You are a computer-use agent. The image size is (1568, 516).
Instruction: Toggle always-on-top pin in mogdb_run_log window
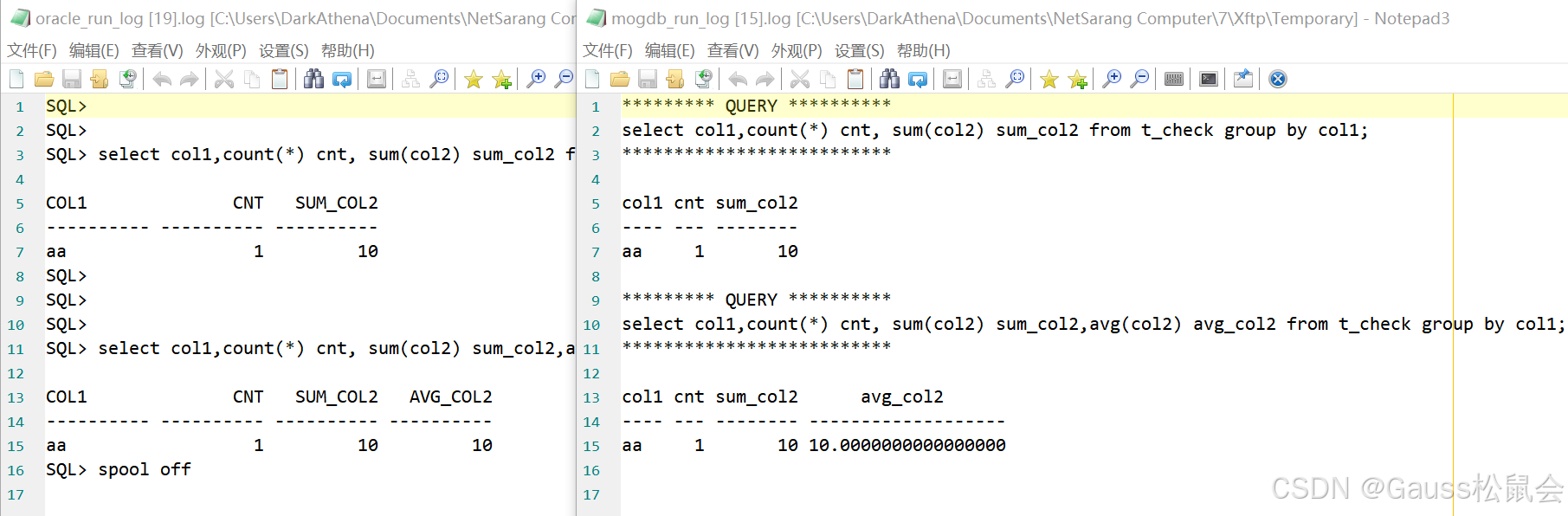tap(1243, 80)
